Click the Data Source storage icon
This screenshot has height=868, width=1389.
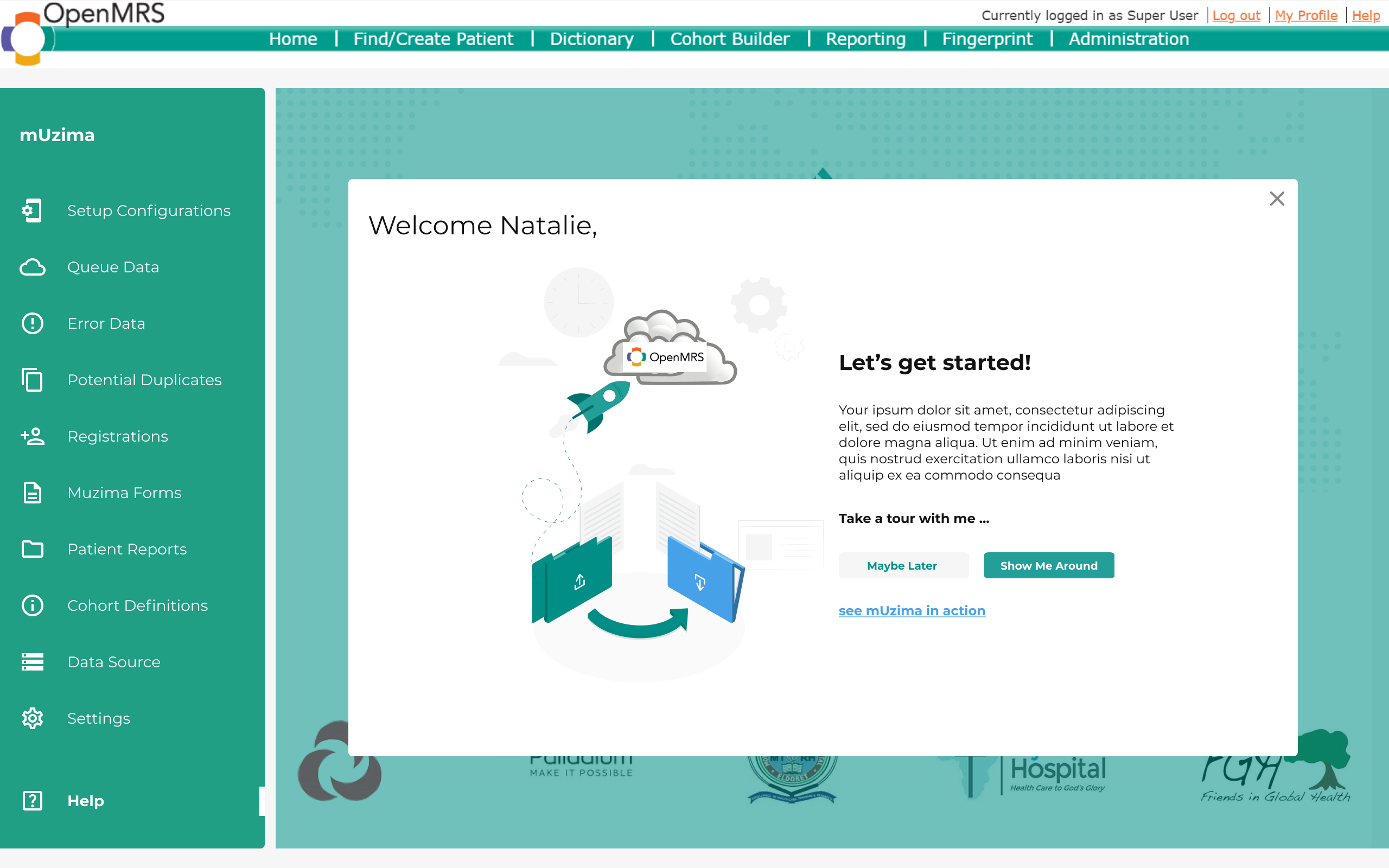point(32,661)
